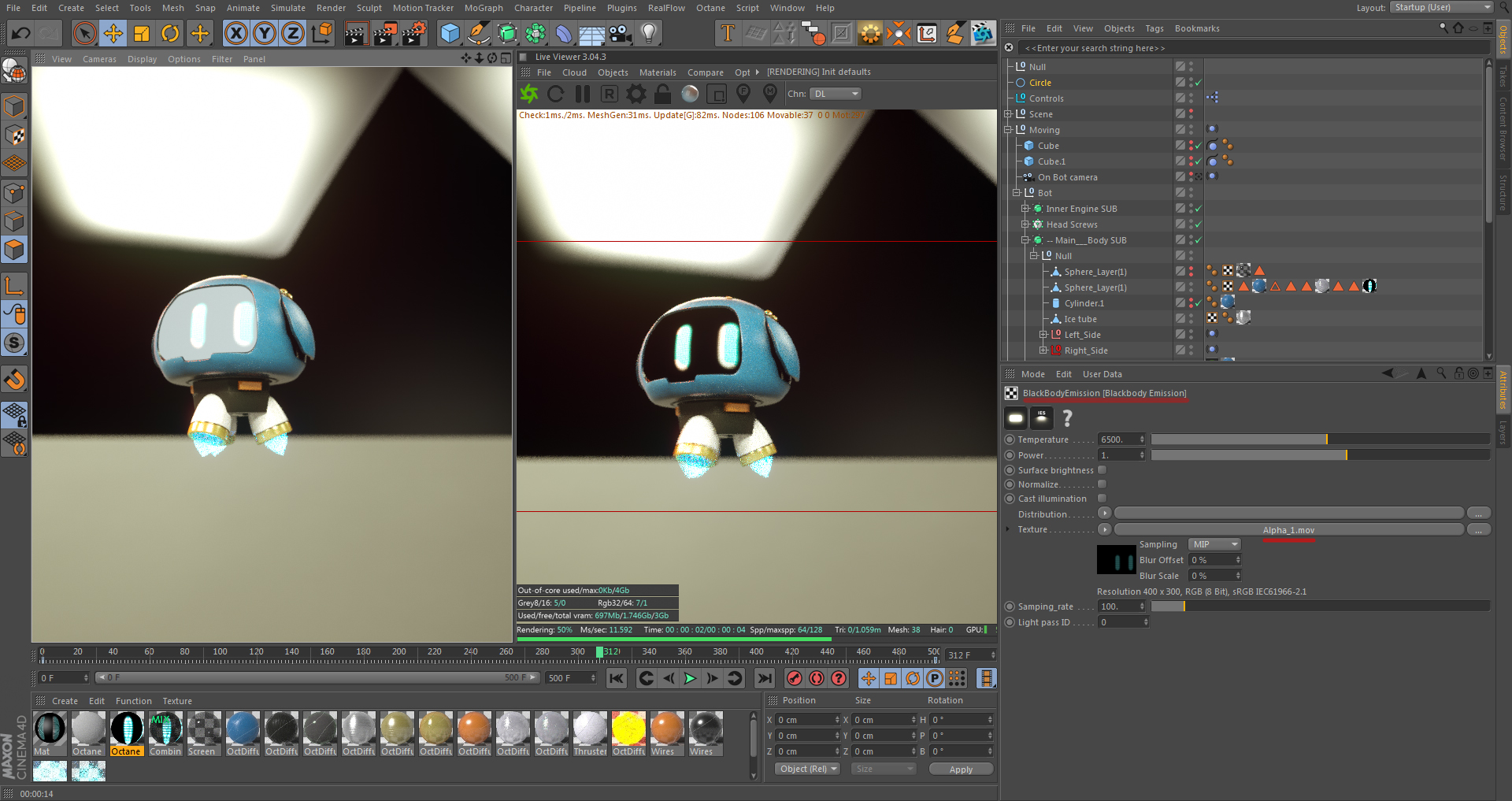
Task: Click the Texture browse (...) button
Action: coord(1478,530)
